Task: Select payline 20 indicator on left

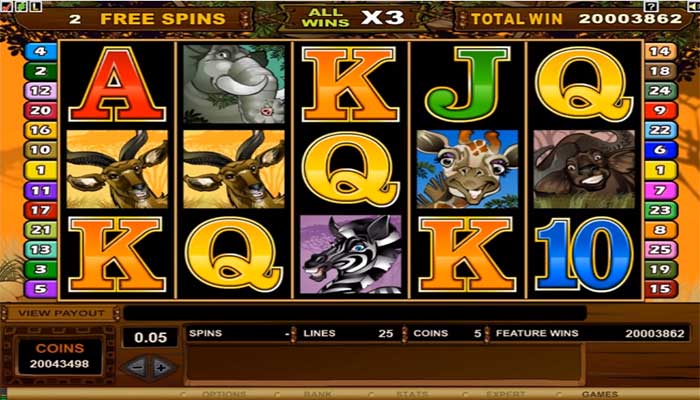Action: pos(40,110)
